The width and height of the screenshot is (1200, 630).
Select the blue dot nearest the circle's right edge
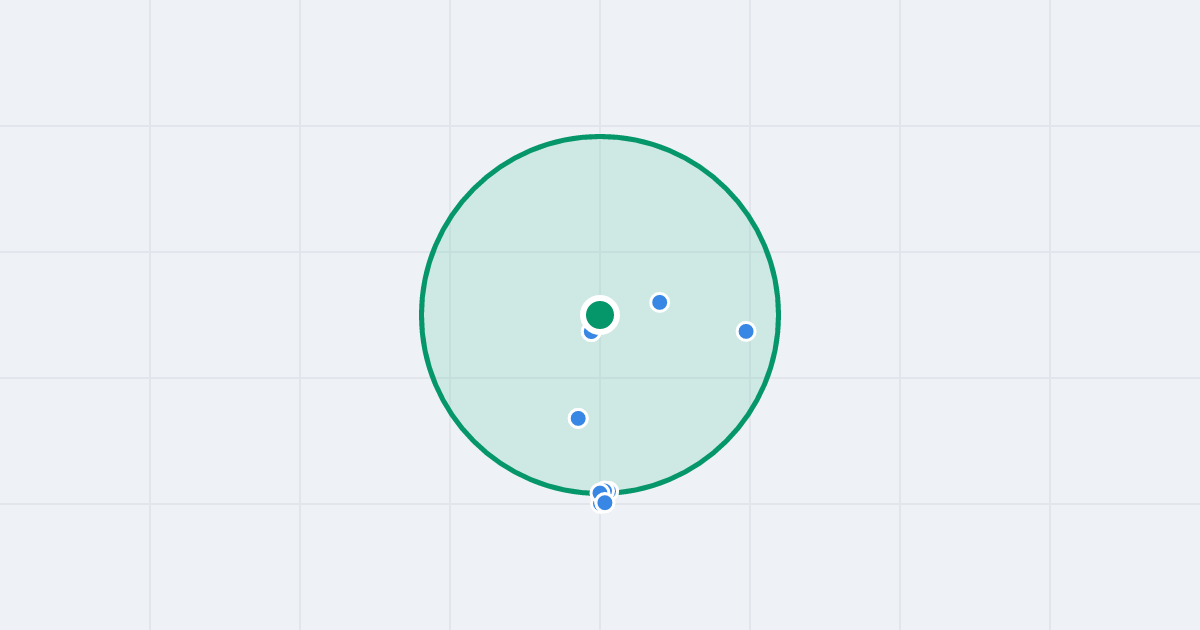pos(746,331)
